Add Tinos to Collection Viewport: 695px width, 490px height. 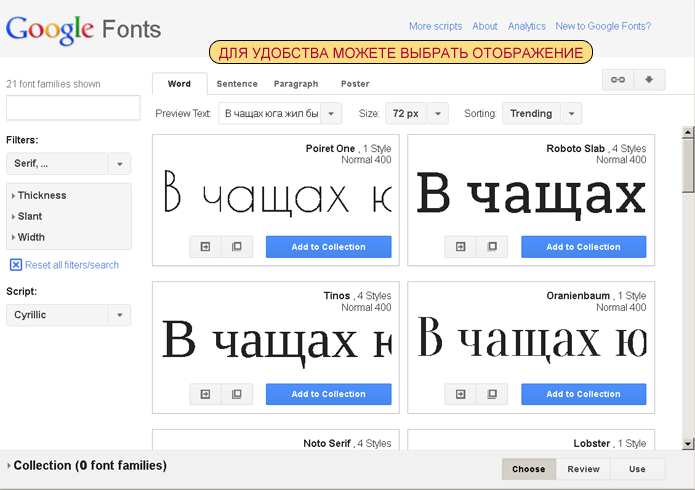(328, 394)
